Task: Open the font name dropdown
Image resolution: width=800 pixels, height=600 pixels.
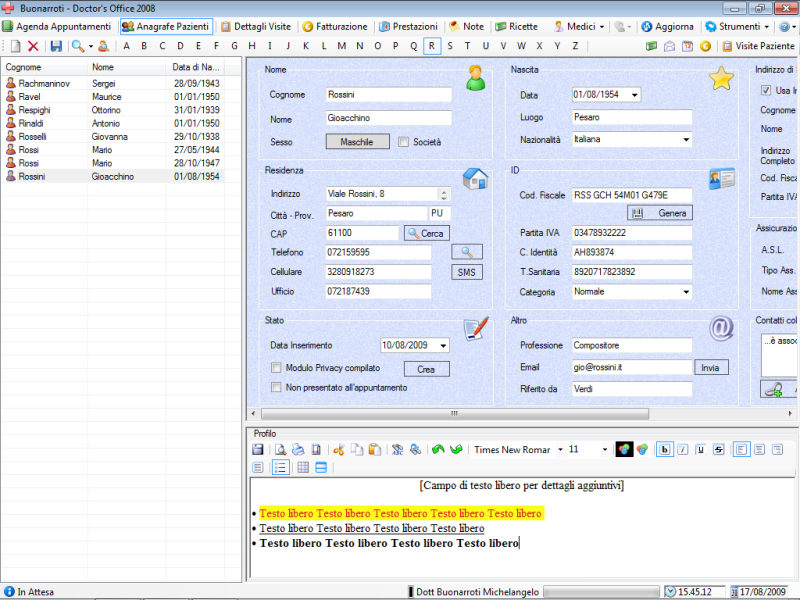Action: (560, 449)
